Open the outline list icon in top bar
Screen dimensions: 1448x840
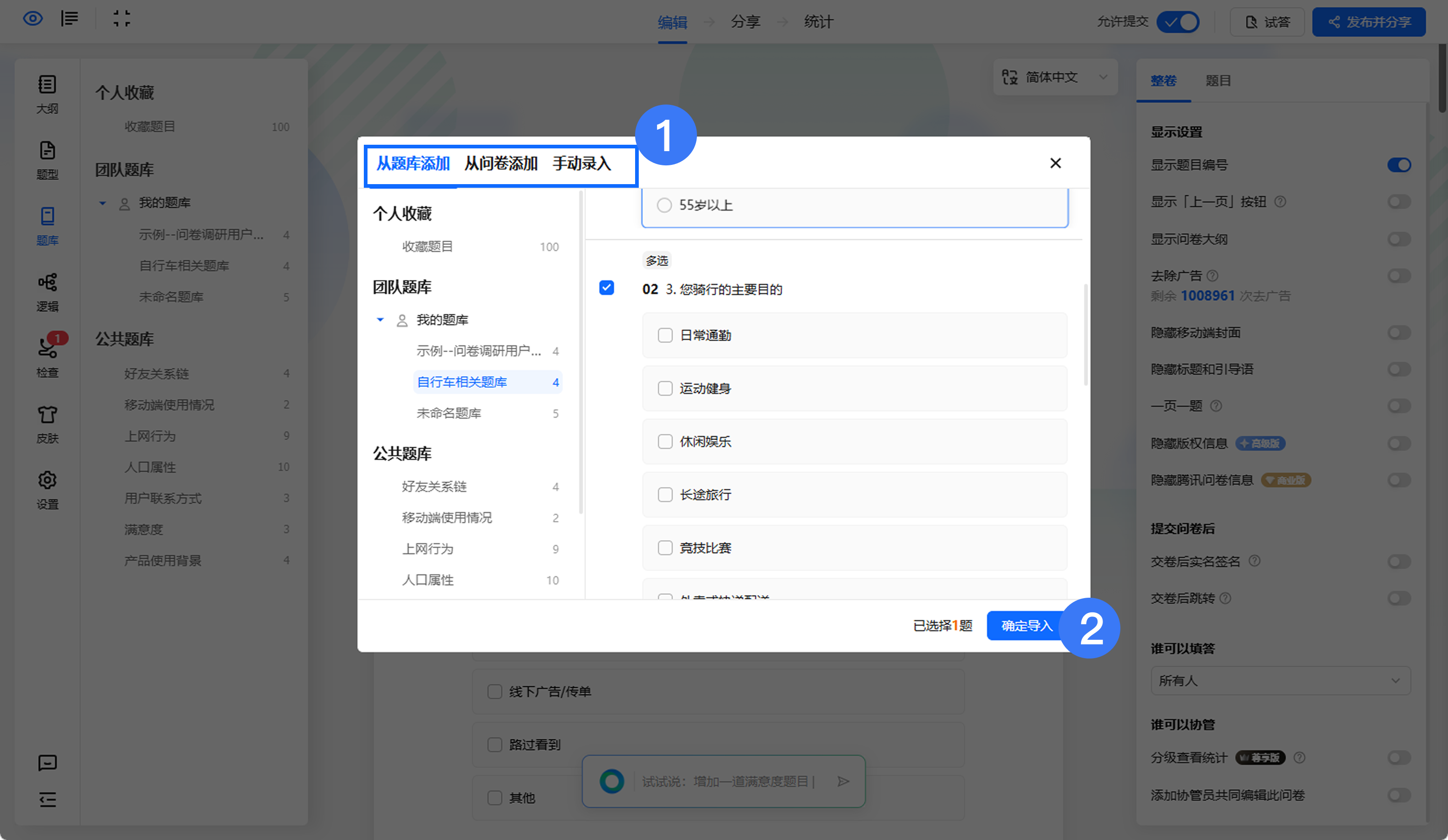coord(70,19)
